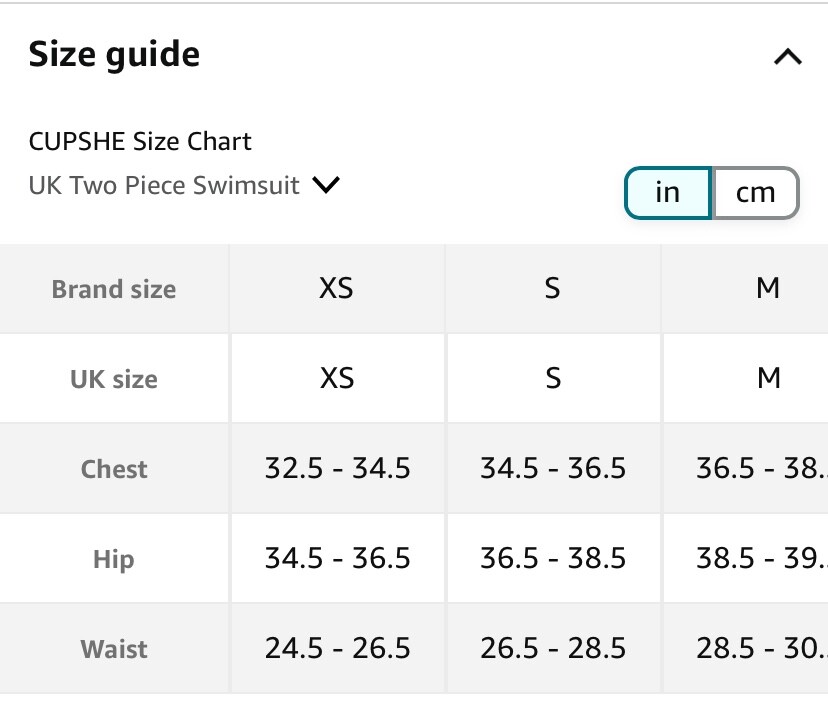Screen dimensions: 828x714
Task: Switch units to cm
Action: click(x=756, y=193)
